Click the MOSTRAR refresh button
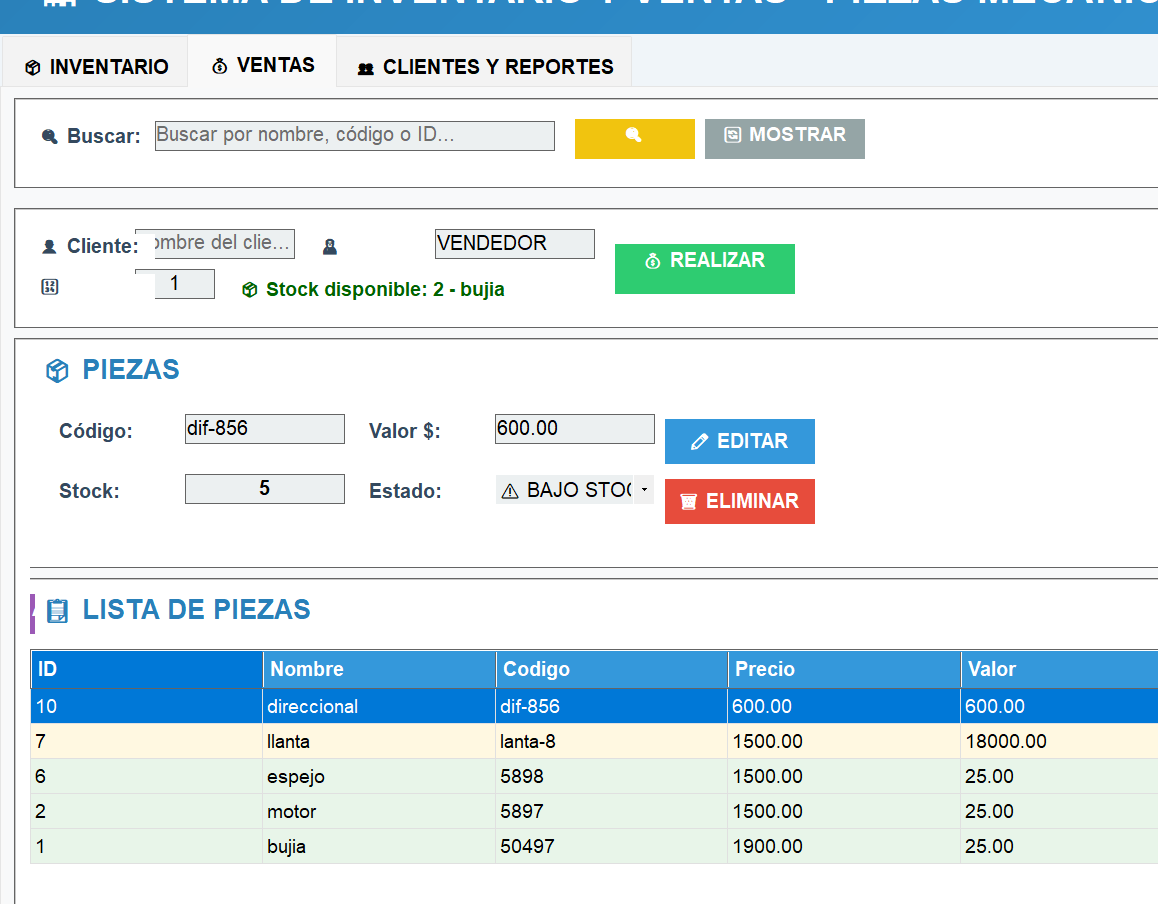Screen dimensions: 1158x904 [x=784, y=138]
